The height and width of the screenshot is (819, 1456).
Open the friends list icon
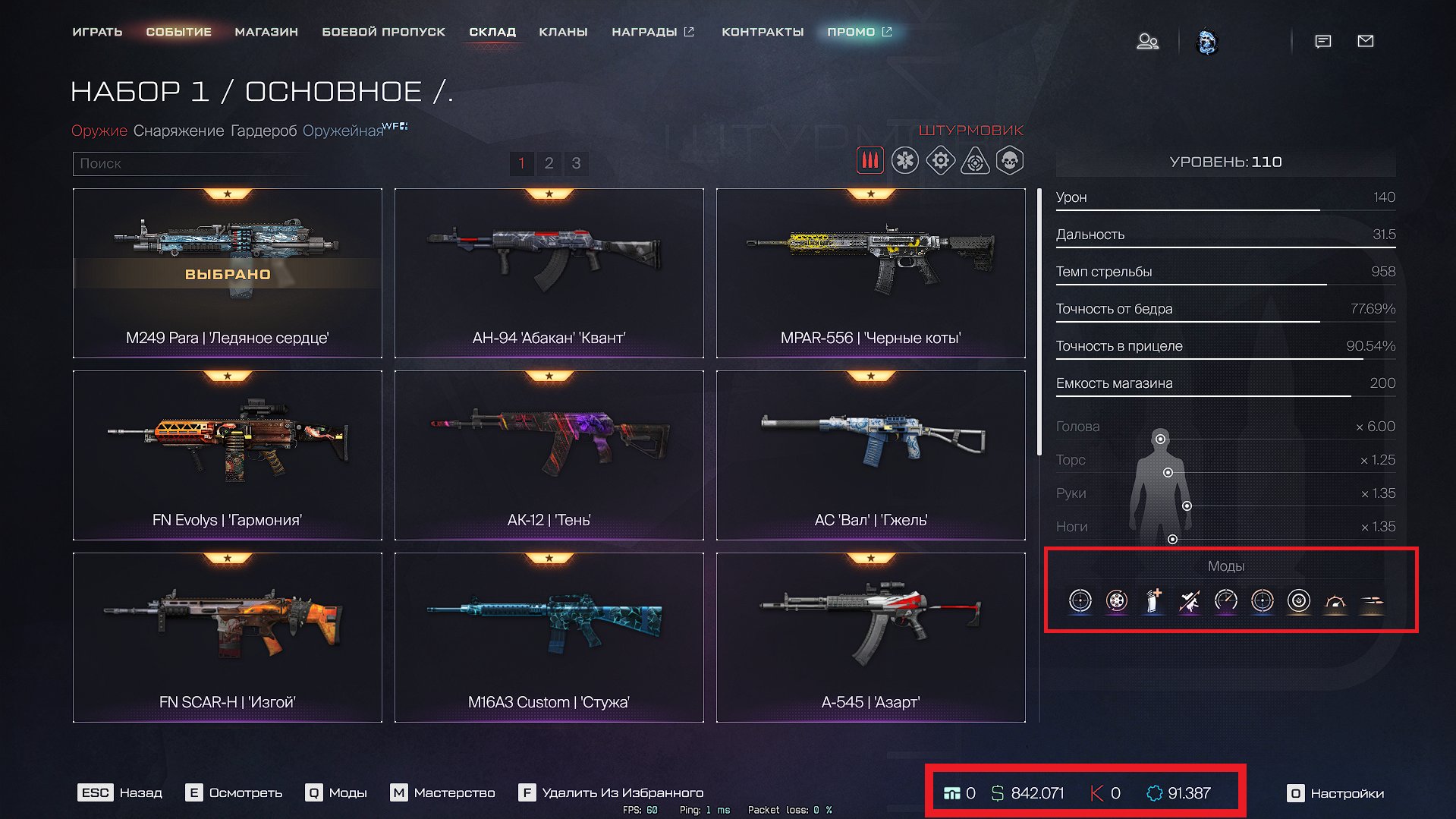pyautogui.click(x=1147, y=41)
